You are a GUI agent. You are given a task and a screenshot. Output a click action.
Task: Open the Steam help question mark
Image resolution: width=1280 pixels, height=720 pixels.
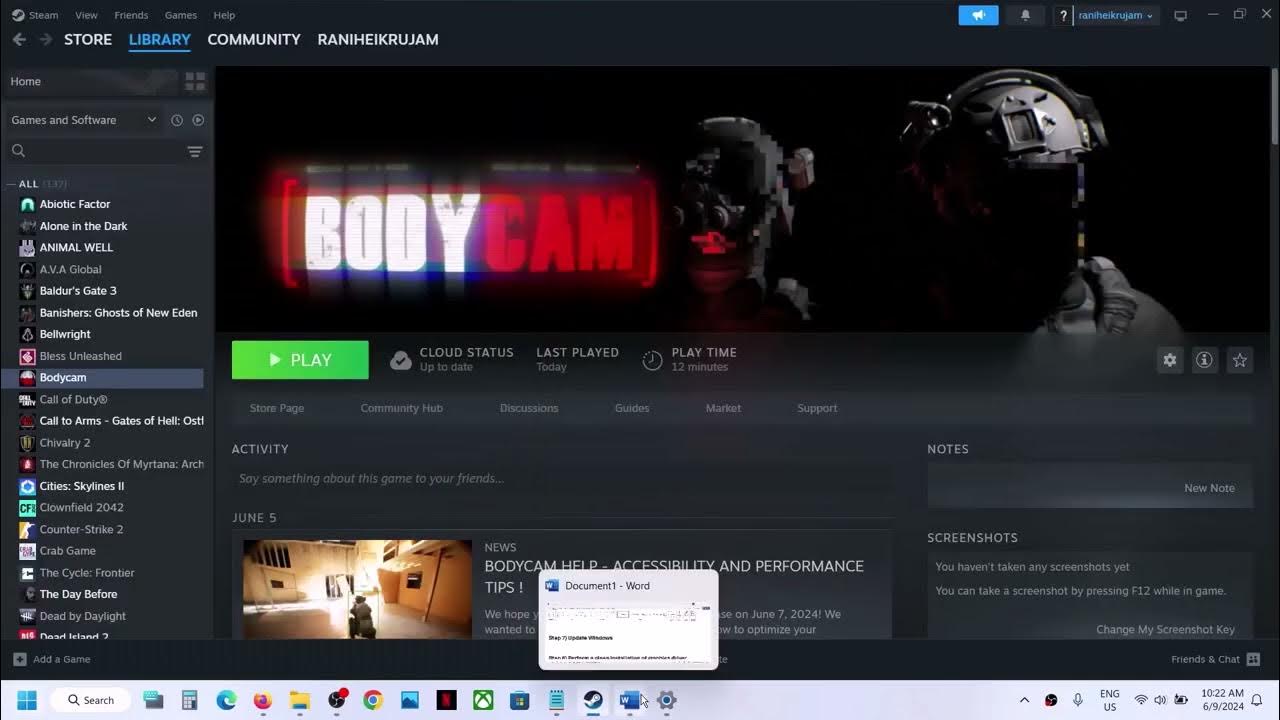tap(1064, 15)
